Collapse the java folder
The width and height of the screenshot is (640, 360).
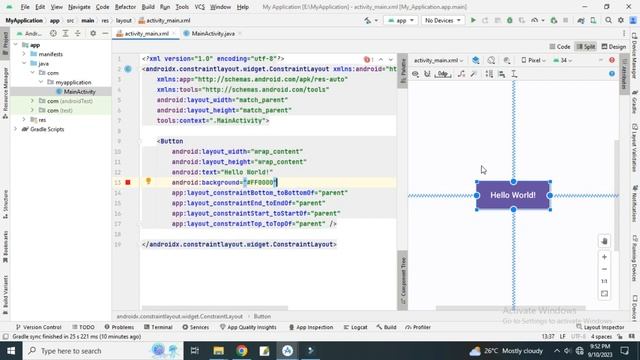click(x=24, y=63)
